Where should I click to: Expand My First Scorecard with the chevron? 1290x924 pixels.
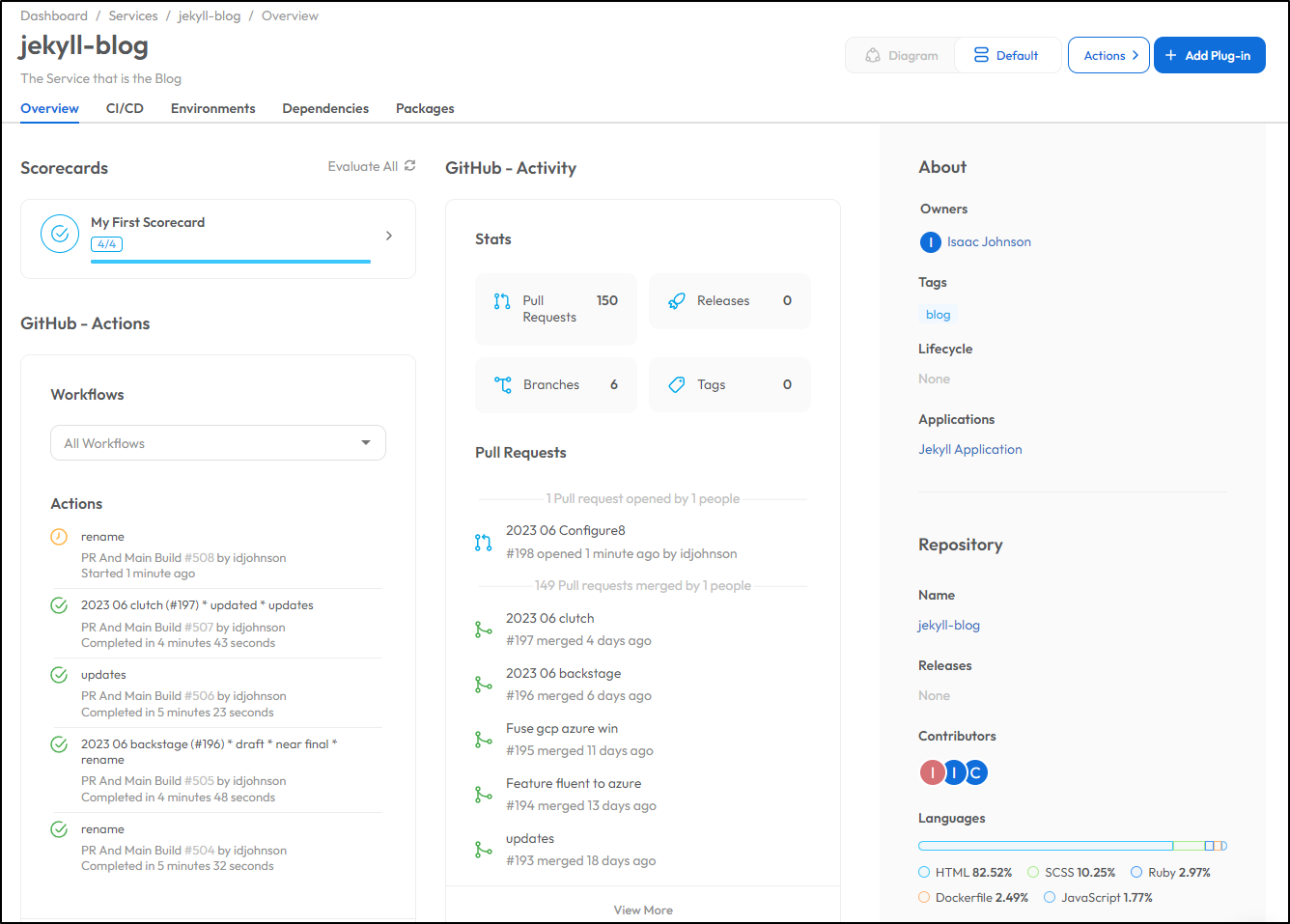click(x=389, y=236)
